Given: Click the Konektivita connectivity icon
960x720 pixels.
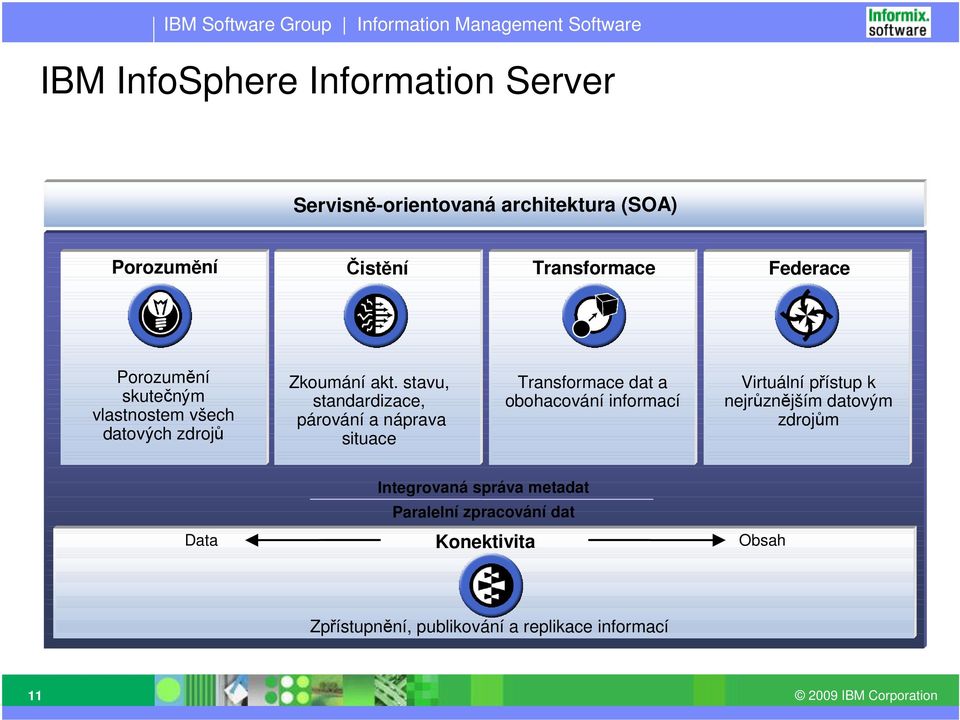Looking at the screenshot, I should tap(490, 585).
